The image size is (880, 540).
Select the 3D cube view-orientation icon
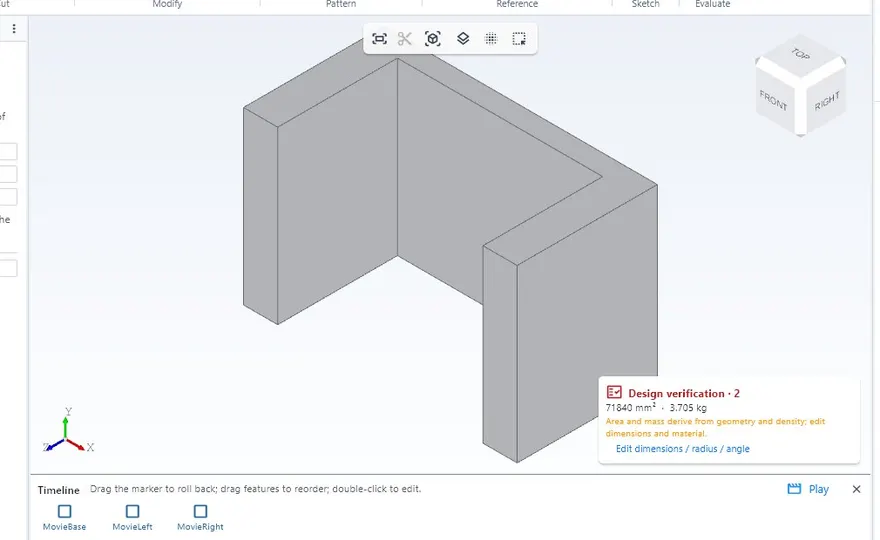433,39
